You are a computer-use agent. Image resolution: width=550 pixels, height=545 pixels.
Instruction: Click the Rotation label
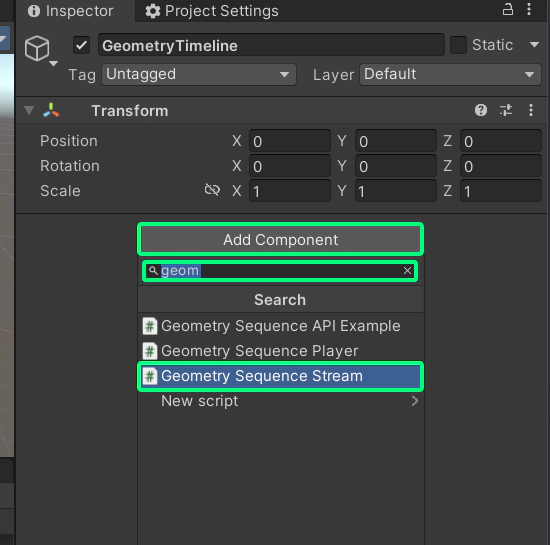click(70, 166)
